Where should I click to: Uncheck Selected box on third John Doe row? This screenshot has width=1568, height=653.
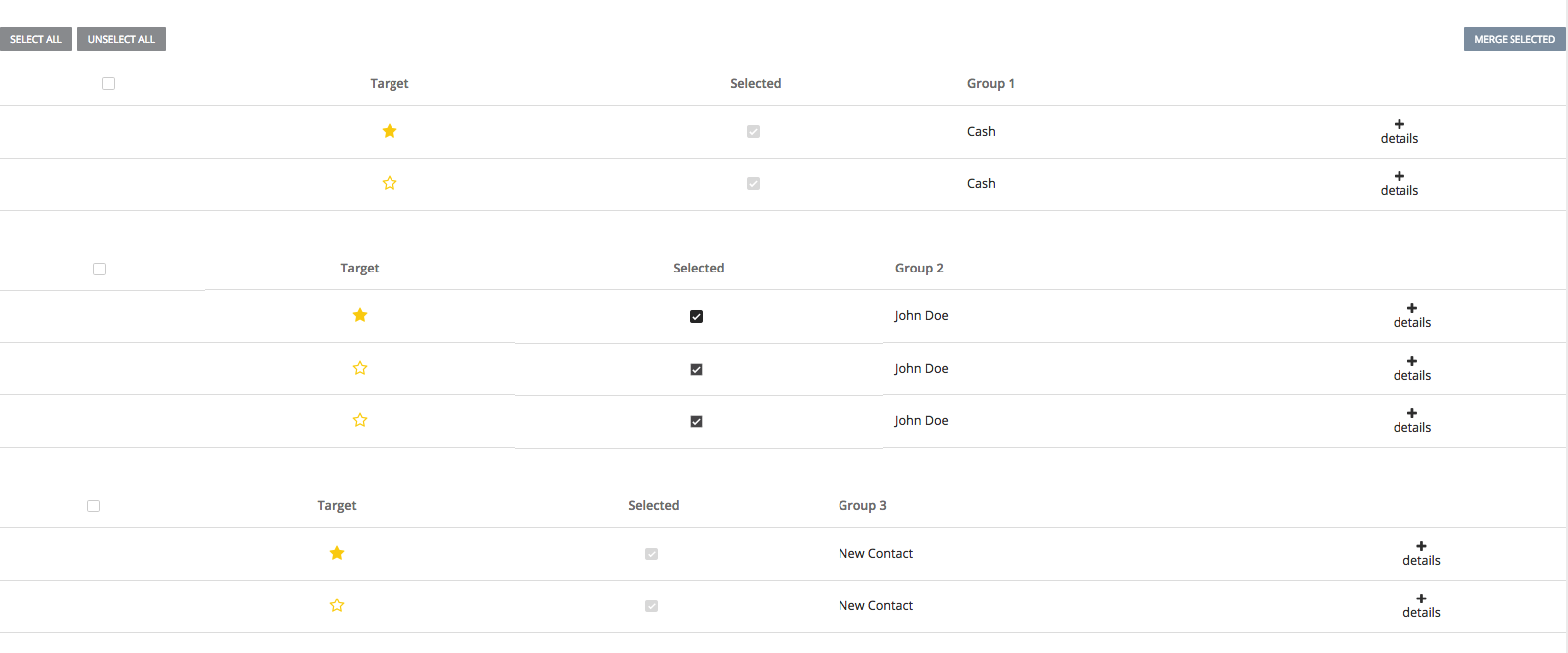click(x=696, y=421)
